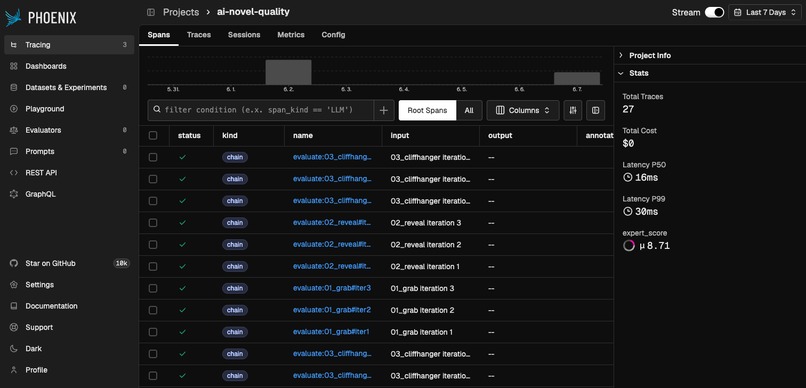Click the filter condition input field
Image resolution: width=806 pixels, height=388 pixels.
click(261, 110)
